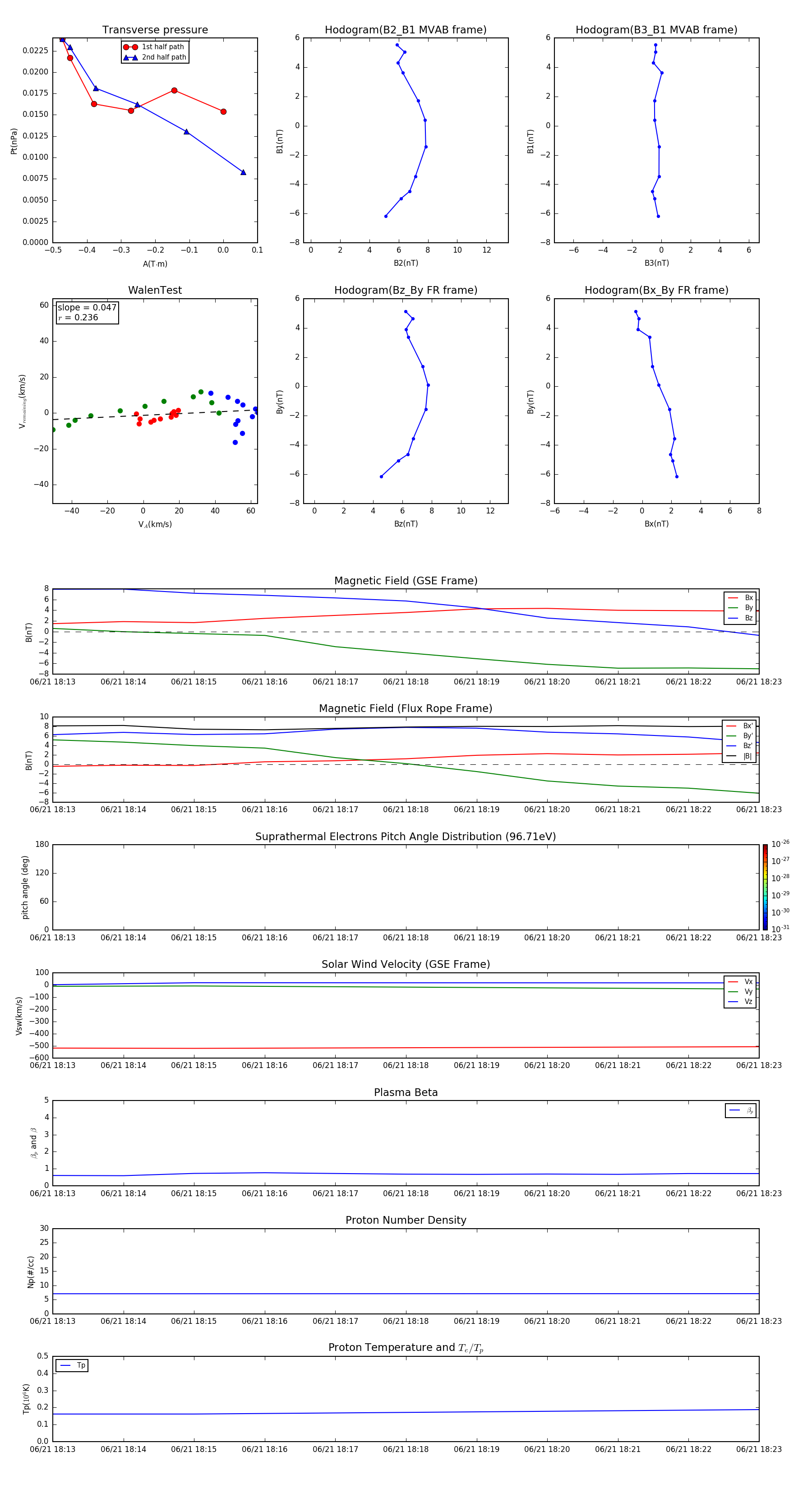Click the 'Proton Number Density' panel title
This screenshot has width=812, height=1489.
click(x=406, y=1221)
